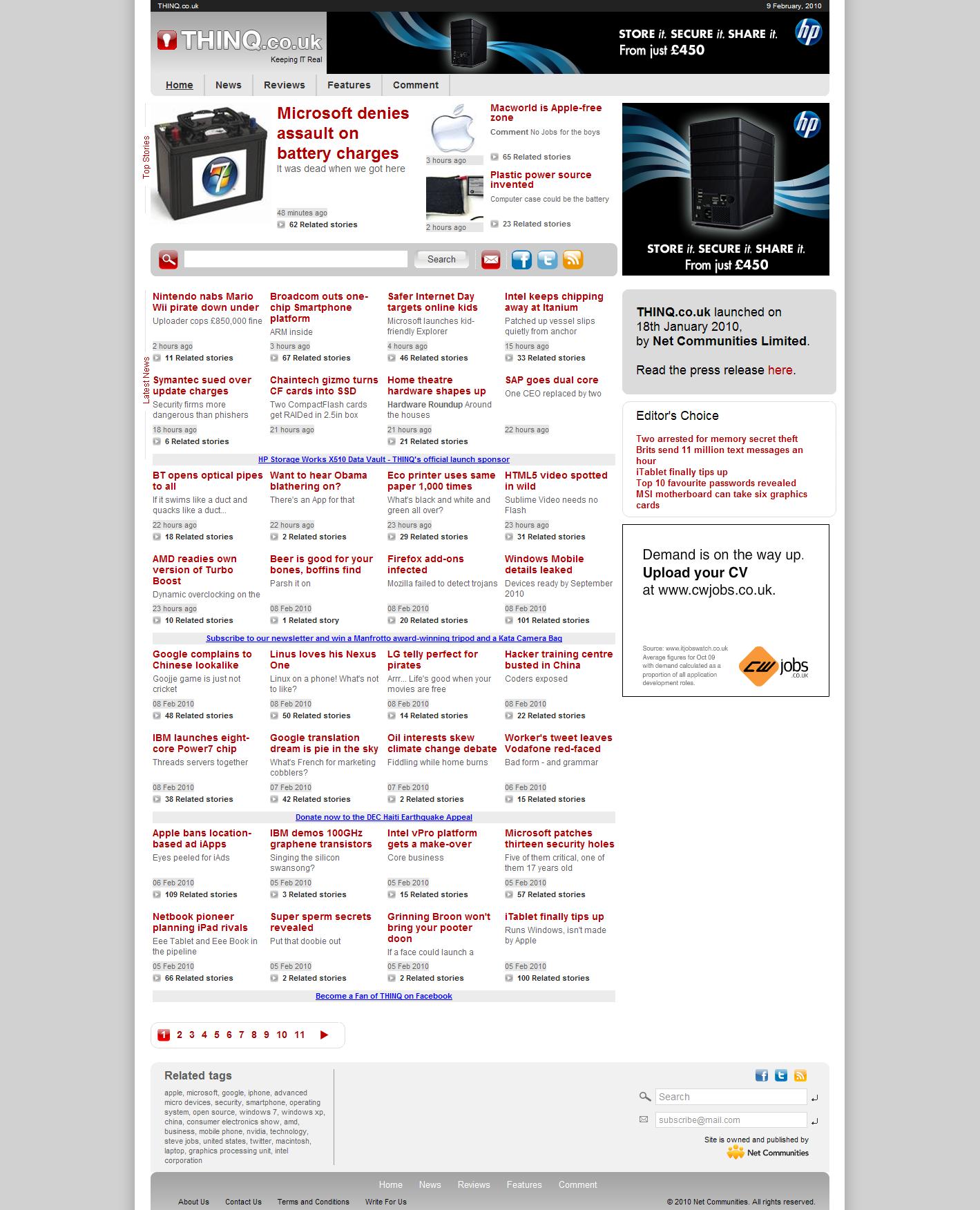The height and width of the screenshot is (1210, 980).
Task: Click the arrow icon beside 65 Related stories
Action: (494, 157)
